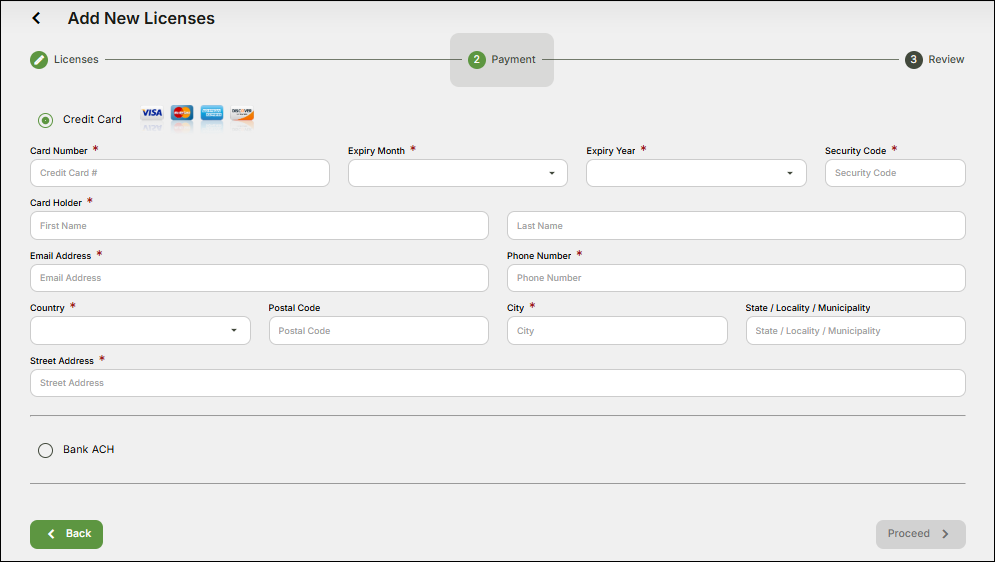Click the Review step number 3 circle

[914, 60]
